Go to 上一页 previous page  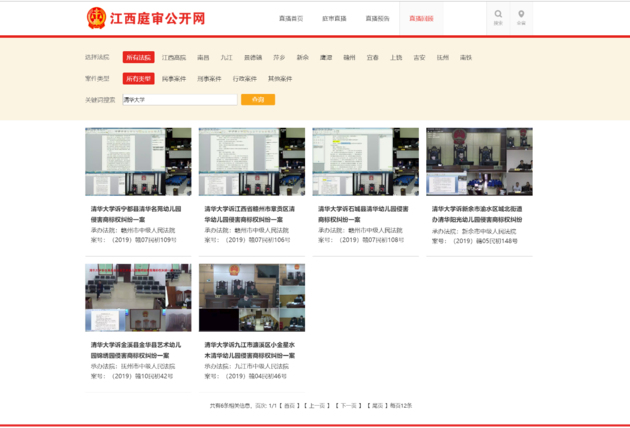pos(317,405)
